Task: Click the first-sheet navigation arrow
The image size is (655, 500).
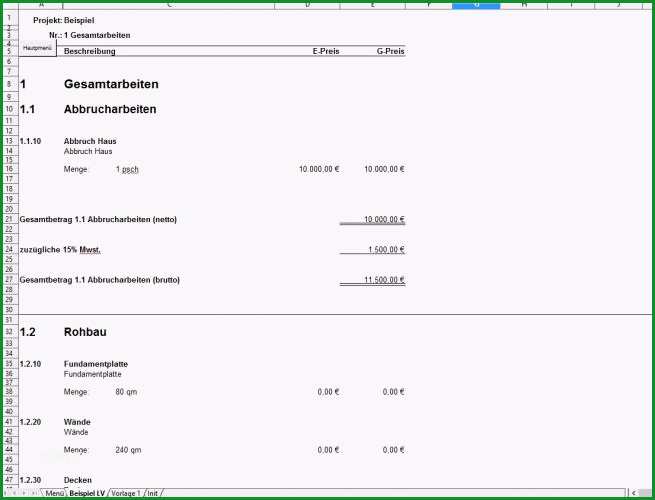Action: [x=6, y=493]
